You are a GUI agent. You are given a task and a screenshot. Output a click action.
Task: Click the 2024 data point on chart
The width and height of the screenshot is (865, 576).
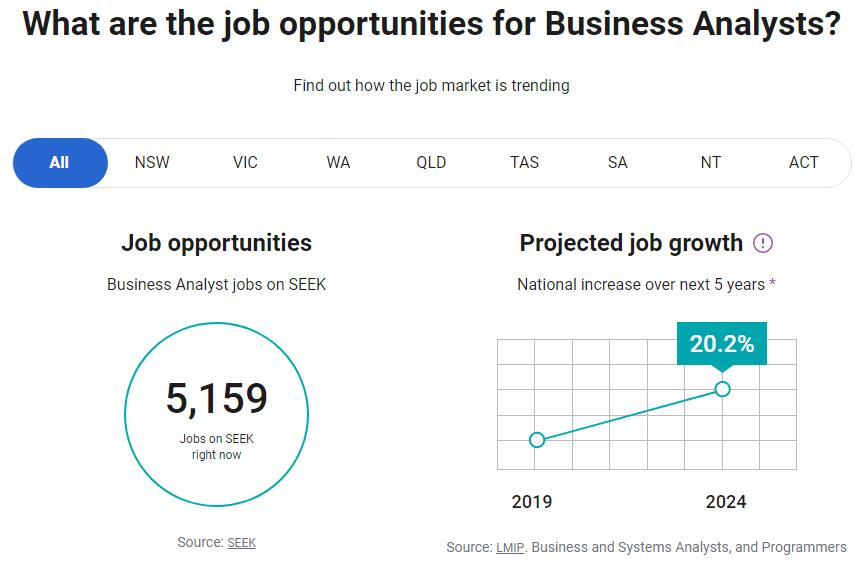point(723,389)
